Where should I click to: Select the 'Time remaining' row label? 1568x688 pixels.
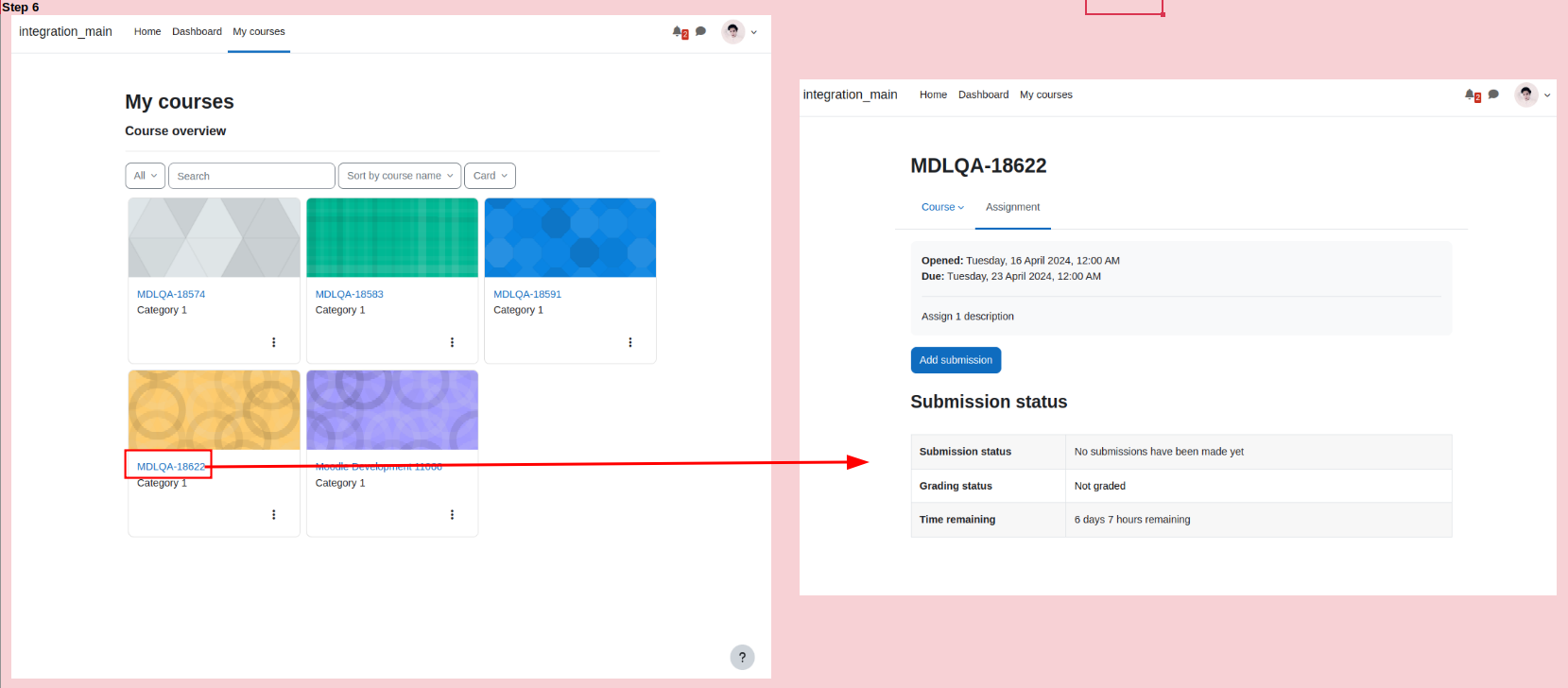(957, 520)
